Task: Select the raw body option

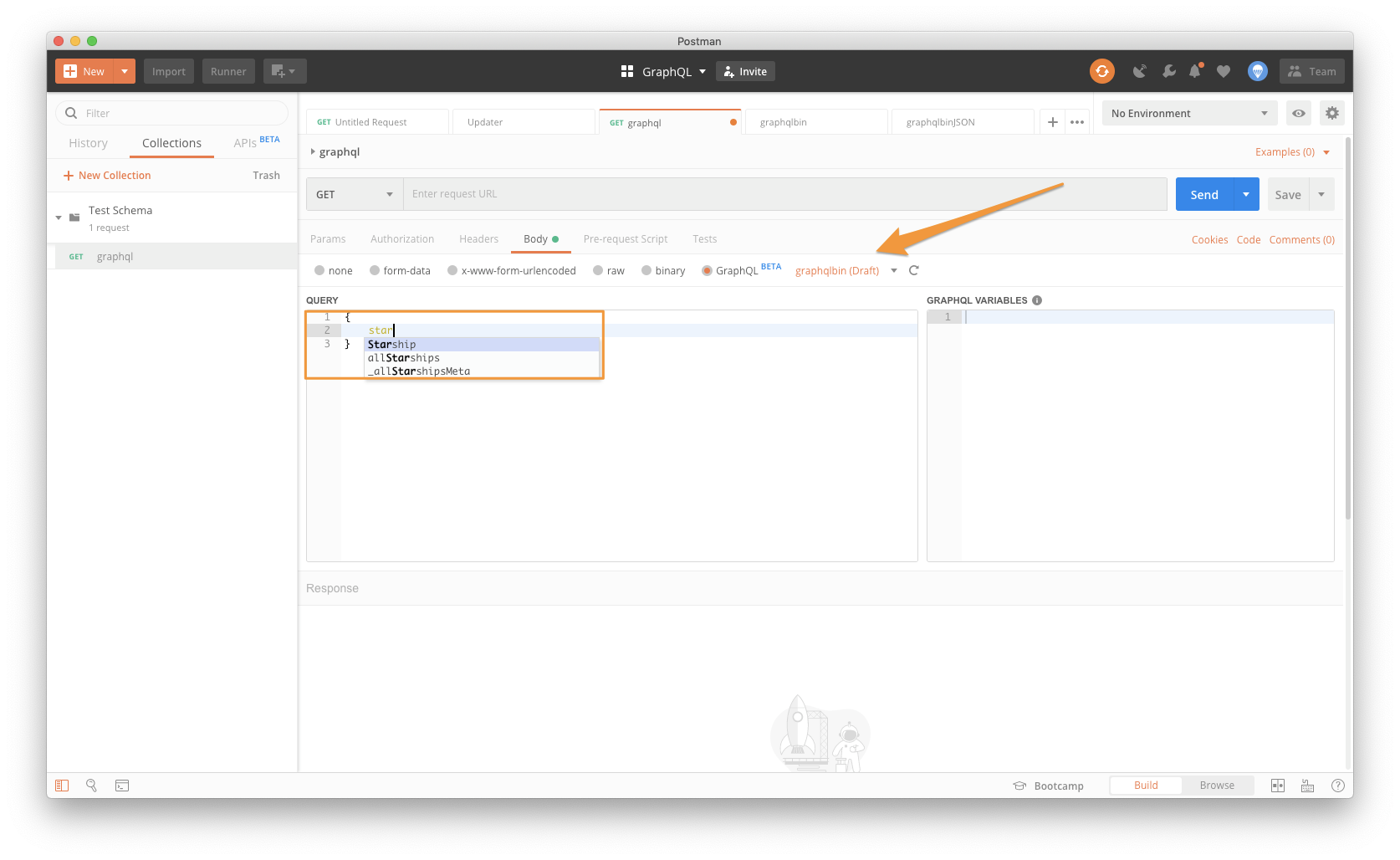Action: click(x=597, y=270)
